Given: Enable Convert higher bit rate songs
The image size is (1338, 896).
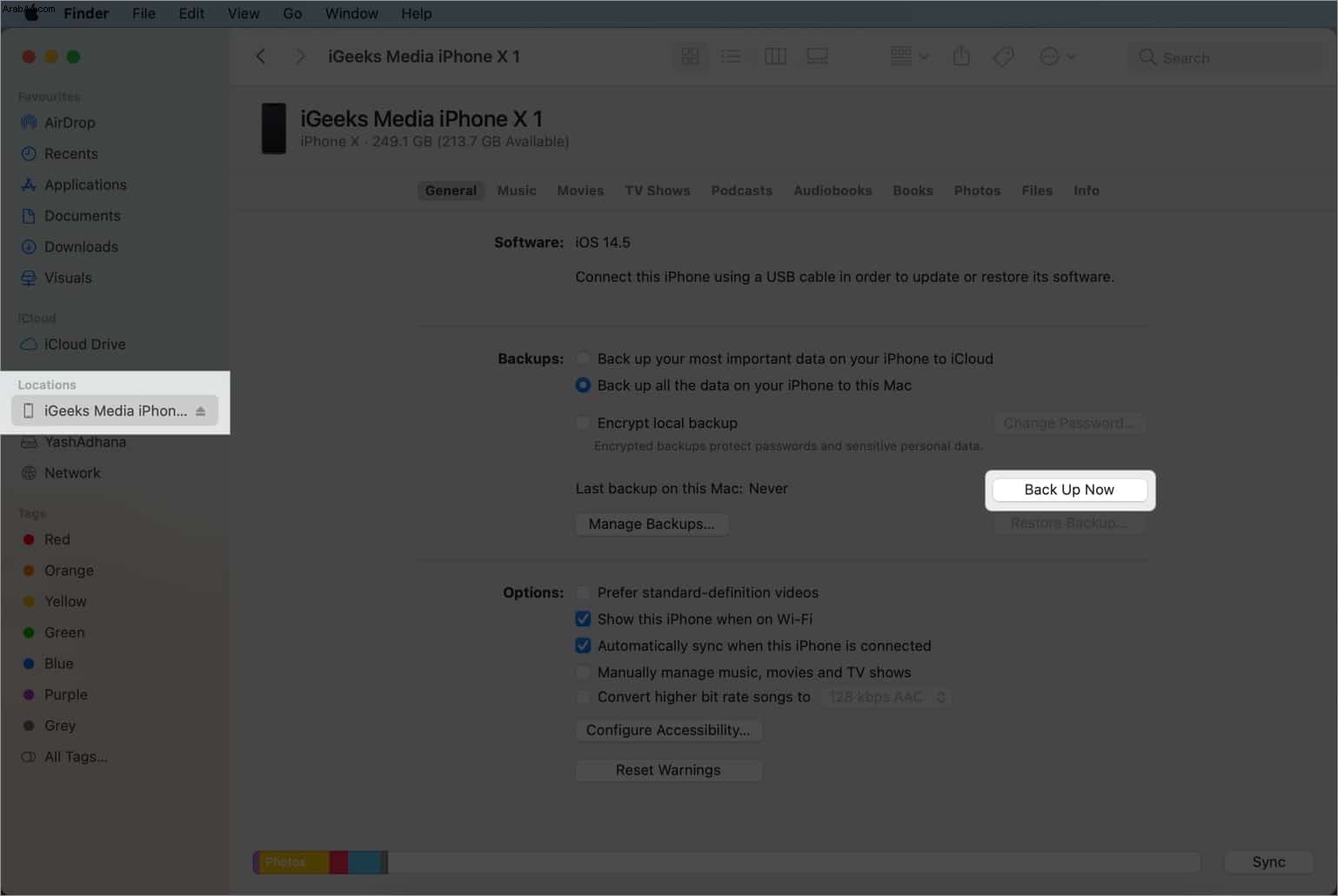Looking at the screenshot, I should click(583, 697).
